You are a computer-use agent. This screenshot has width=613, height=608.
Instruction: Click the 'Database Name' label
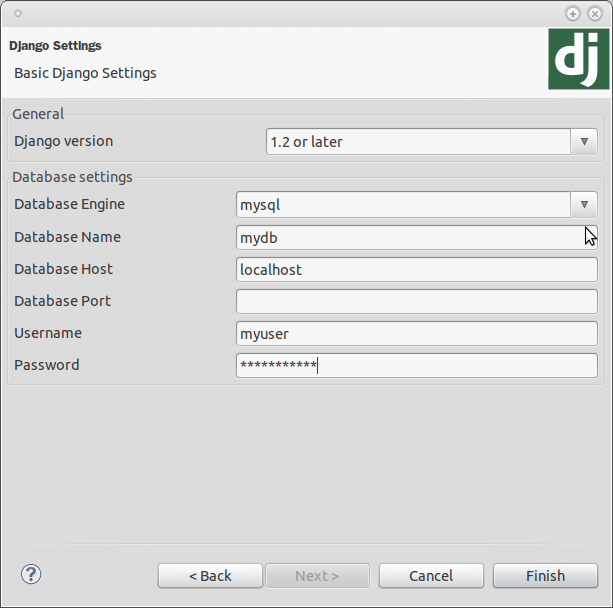point(68,237)
